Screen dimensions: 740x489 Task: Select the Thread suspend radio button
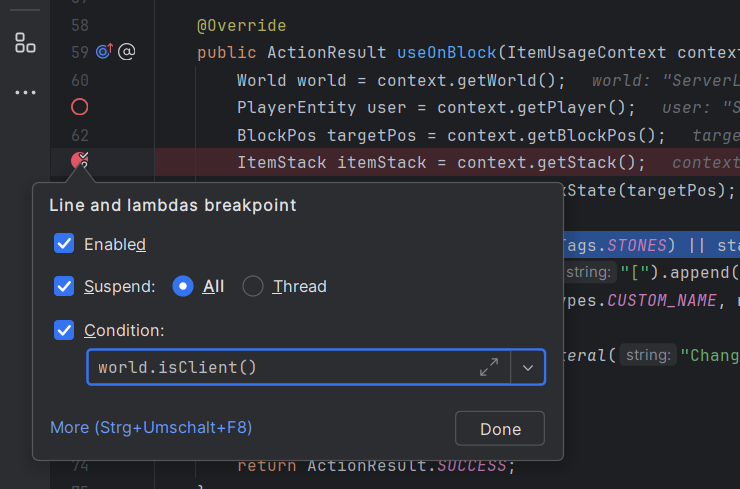tap(253, 287)
